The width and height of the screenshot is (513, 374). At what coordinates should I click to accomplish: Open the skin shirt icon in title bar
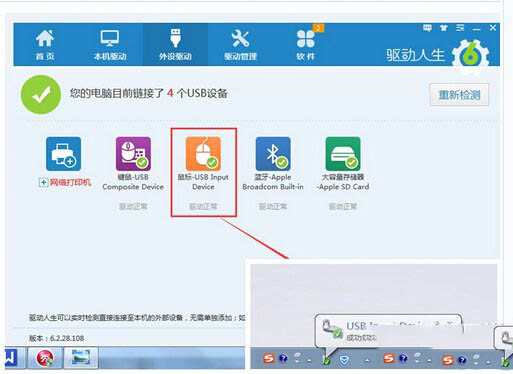tap(444, 28)
